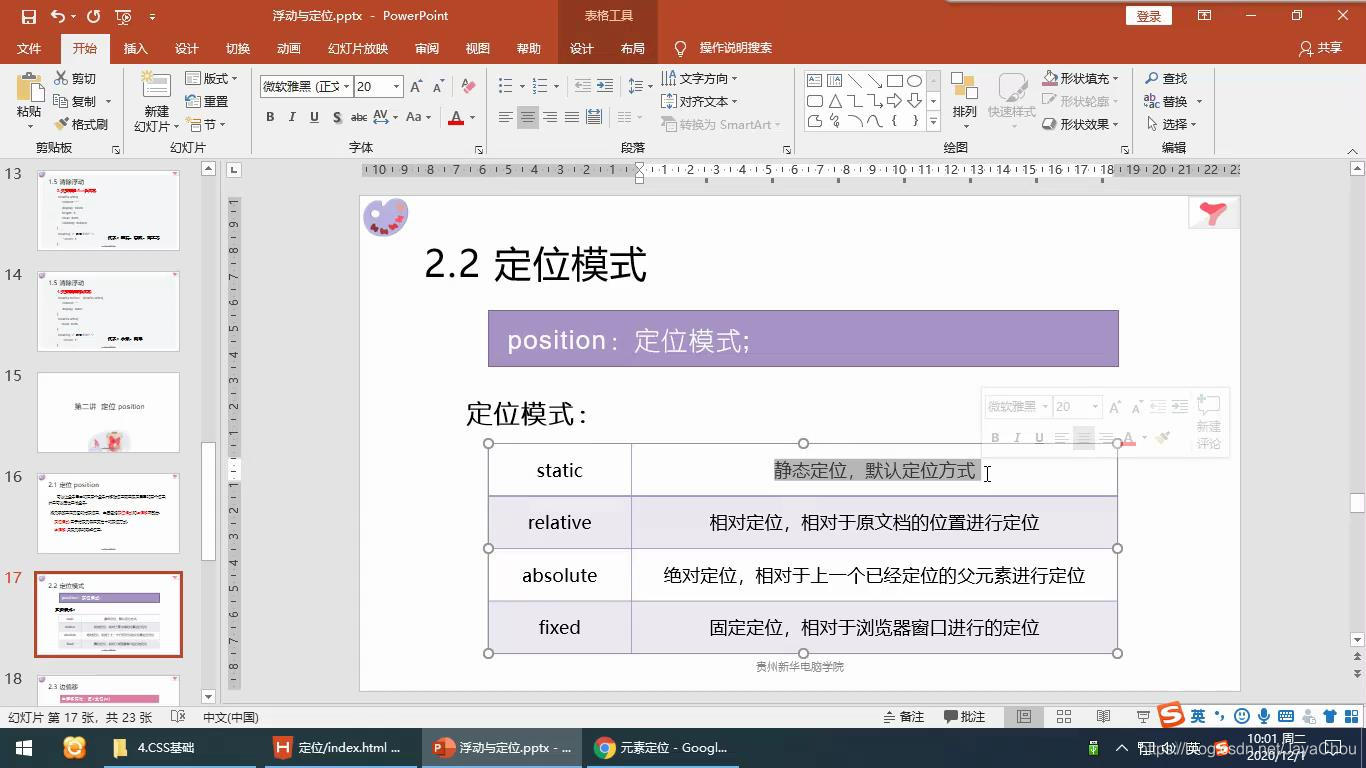Viewport: 1366px width, 768px height.
Task: Toggle underline formatting
Action: (314, 117)
